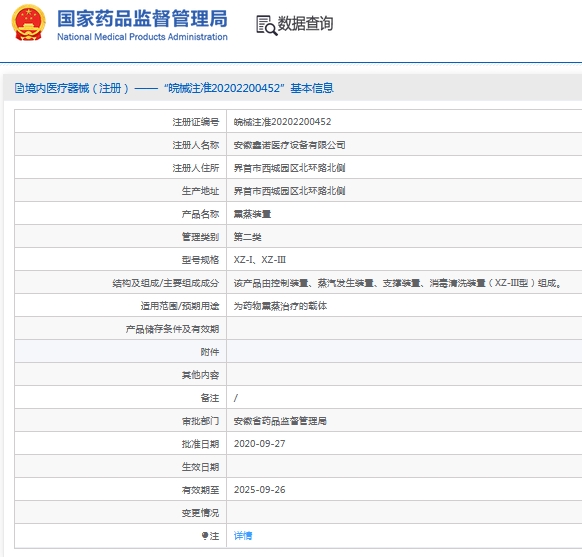
Task: Click the bullet icon beside 注
Action: tap(205, 535)
